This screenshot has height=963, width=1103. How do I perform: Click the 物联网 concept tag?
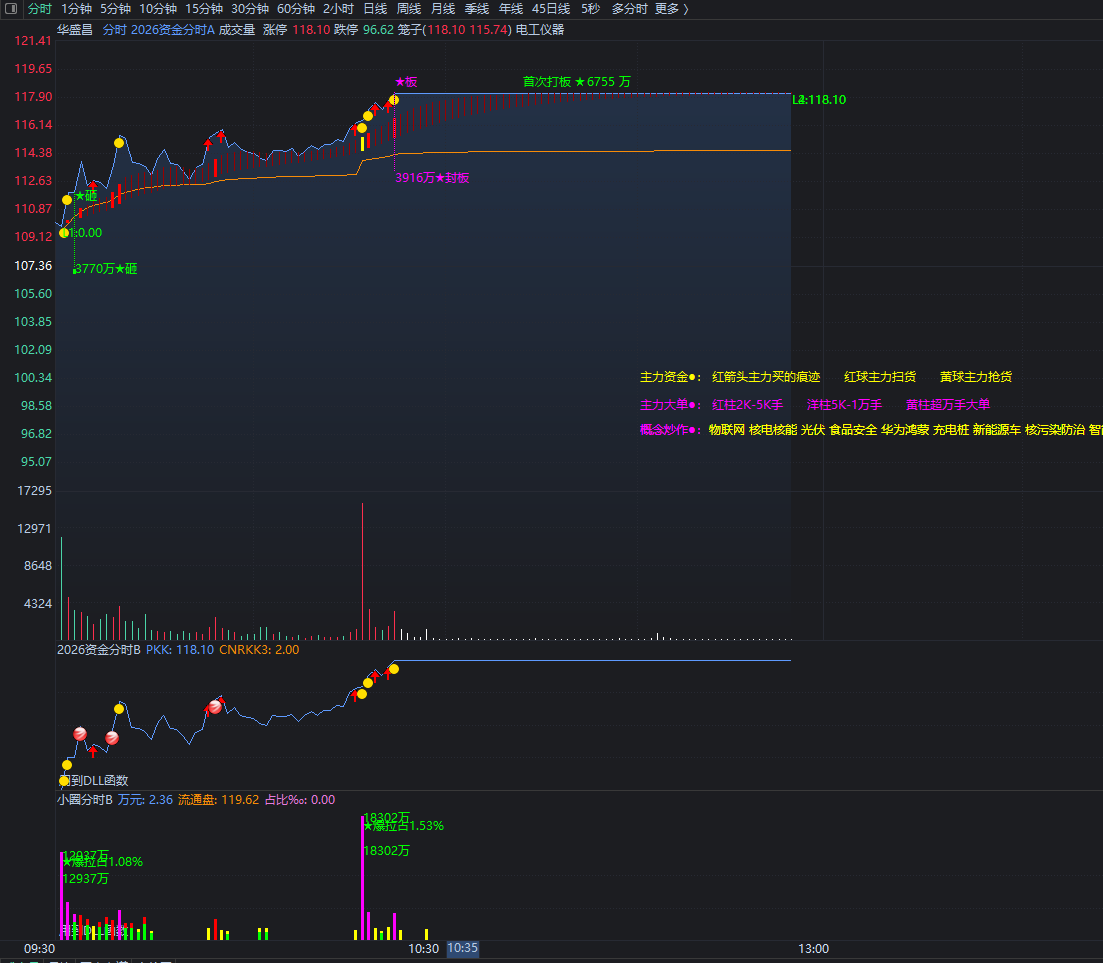(727, 430)
